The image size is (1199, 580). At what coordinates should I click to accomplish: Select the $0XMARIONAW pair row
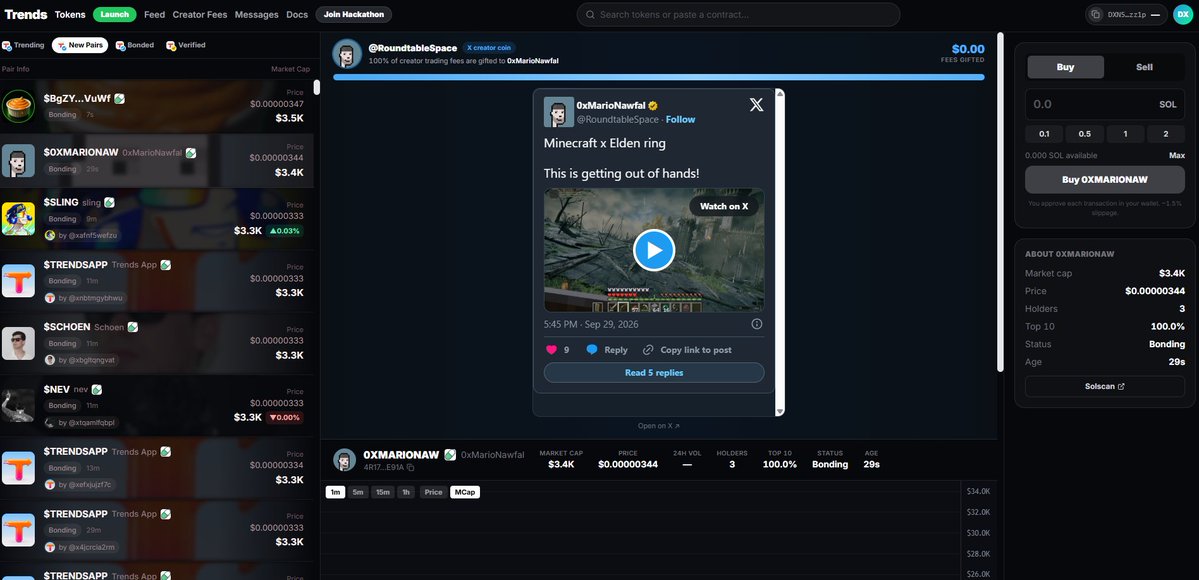(x=157, y=161)
